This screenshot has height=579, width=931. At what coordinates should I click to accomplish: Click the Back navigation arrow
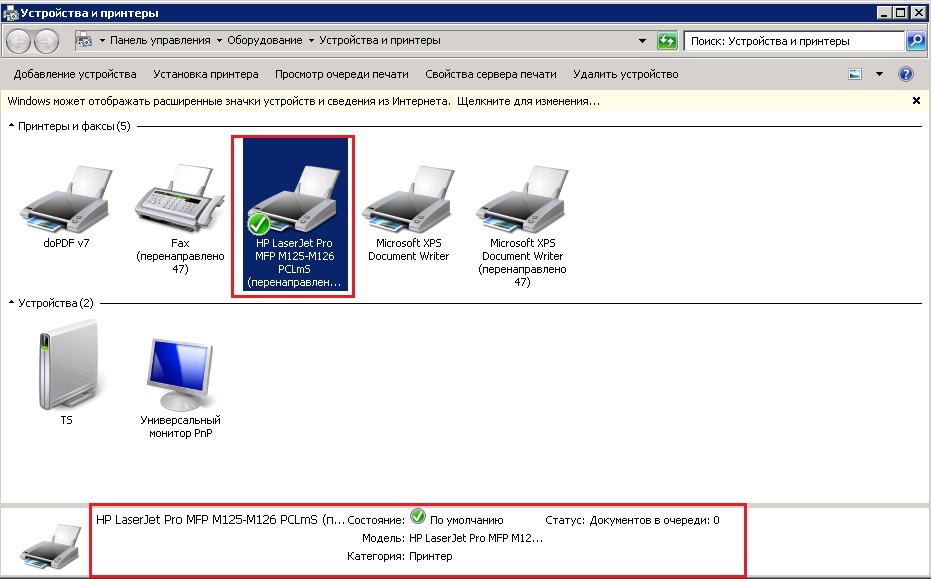(18, 41)
